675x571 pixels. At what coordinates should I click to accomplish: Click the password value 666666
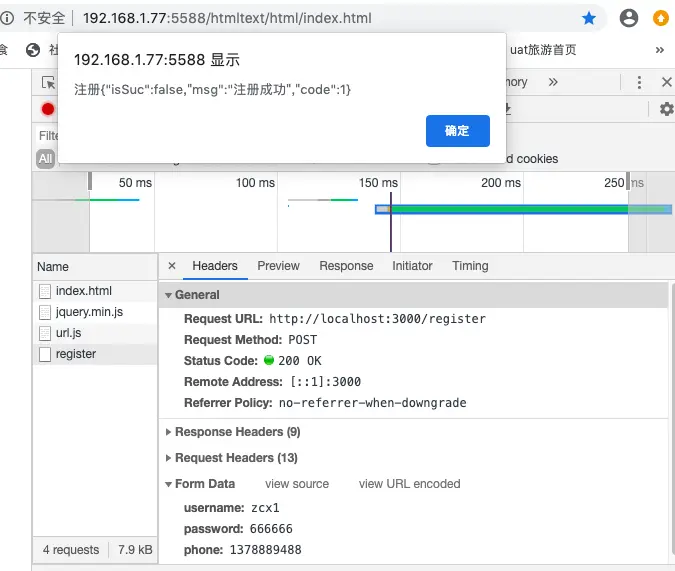point(271,529)
